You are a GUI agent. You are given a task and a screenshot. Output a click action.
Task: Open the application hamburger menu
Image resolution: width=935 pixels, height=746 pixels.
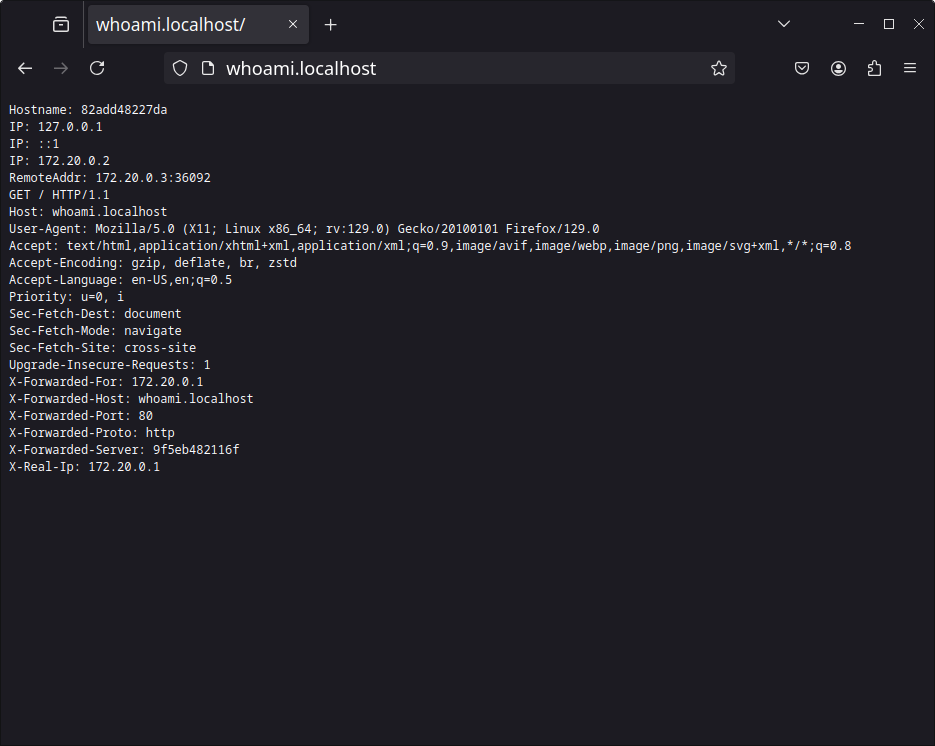(910, 69)
